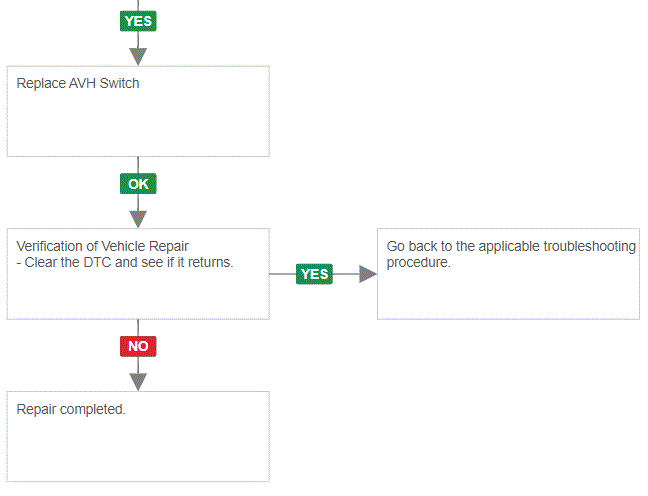Viewport: 648px width, 496px height.
Task: Select the Verification of Vehicle Repair box
Action: pos(138,274)
